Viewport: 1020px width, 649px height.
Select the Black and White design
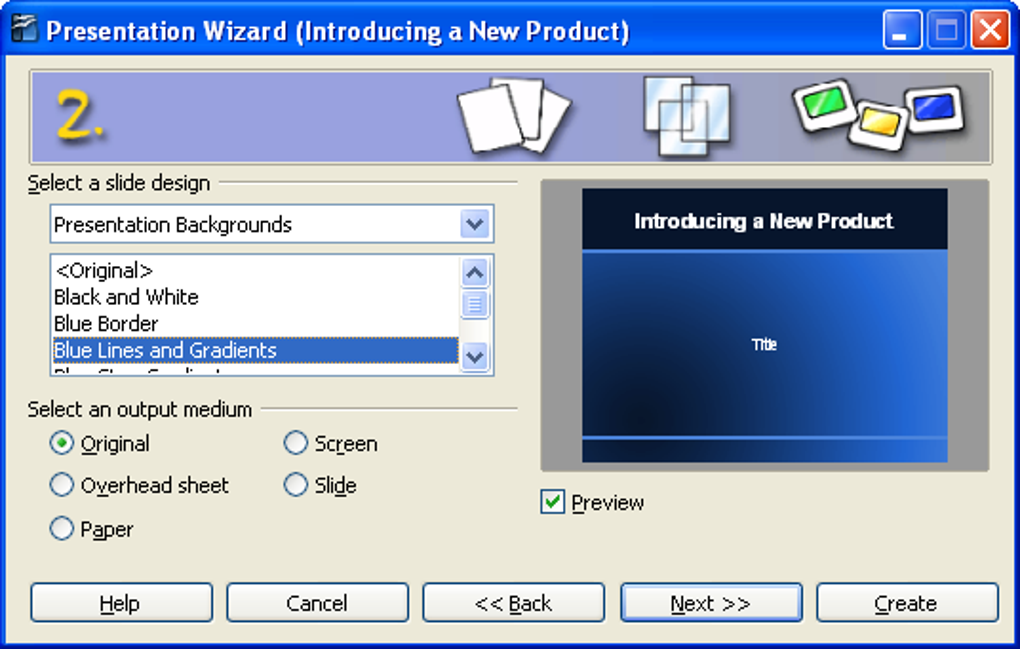pyautogui.click(x=255, y=297)
